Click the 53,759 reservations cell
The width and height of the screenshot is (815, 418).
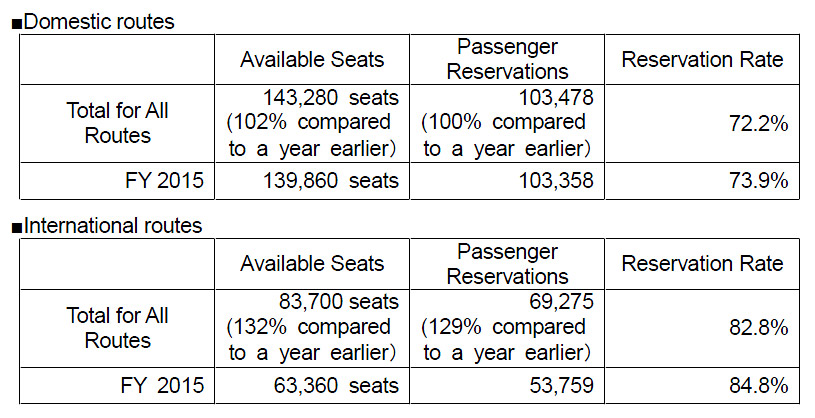pos(507,385)
